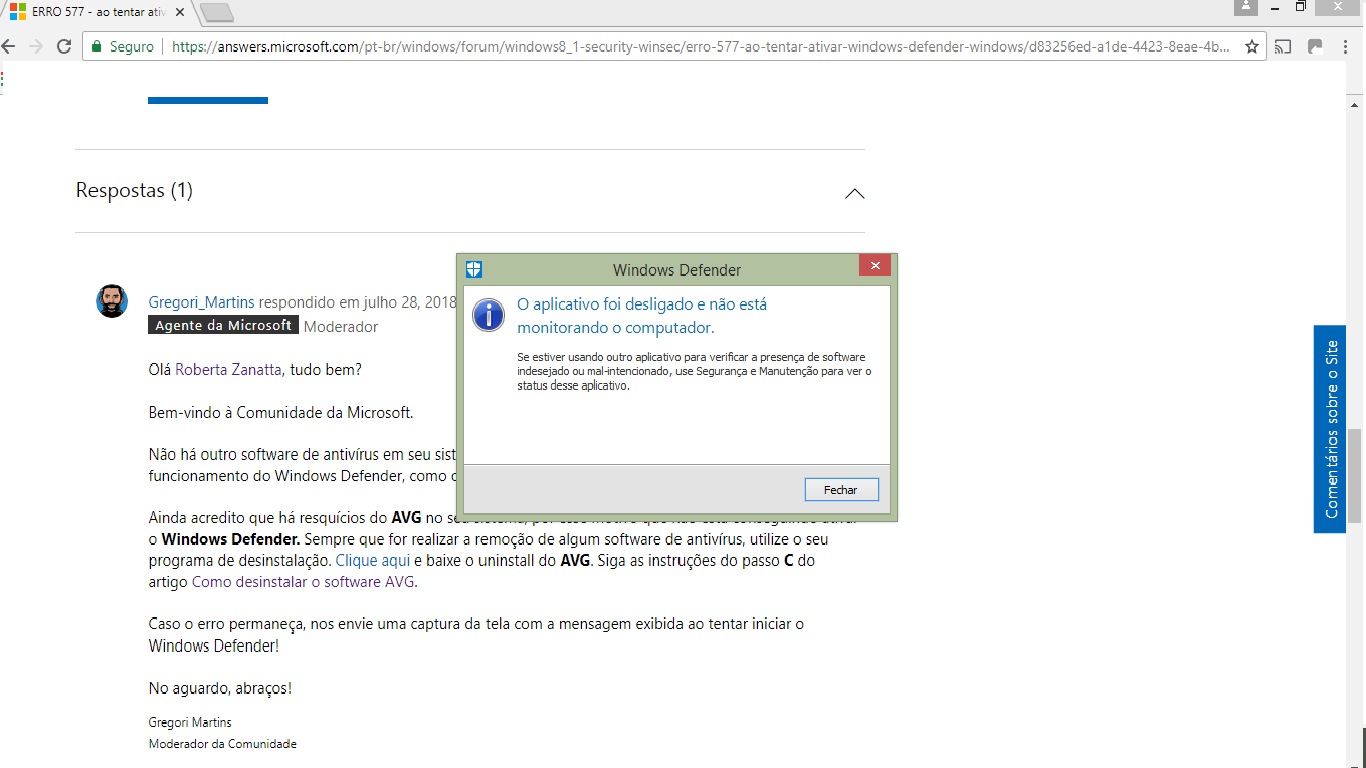Go back to the previous page
The image size is (1366, 768).
tap(8, 47)
